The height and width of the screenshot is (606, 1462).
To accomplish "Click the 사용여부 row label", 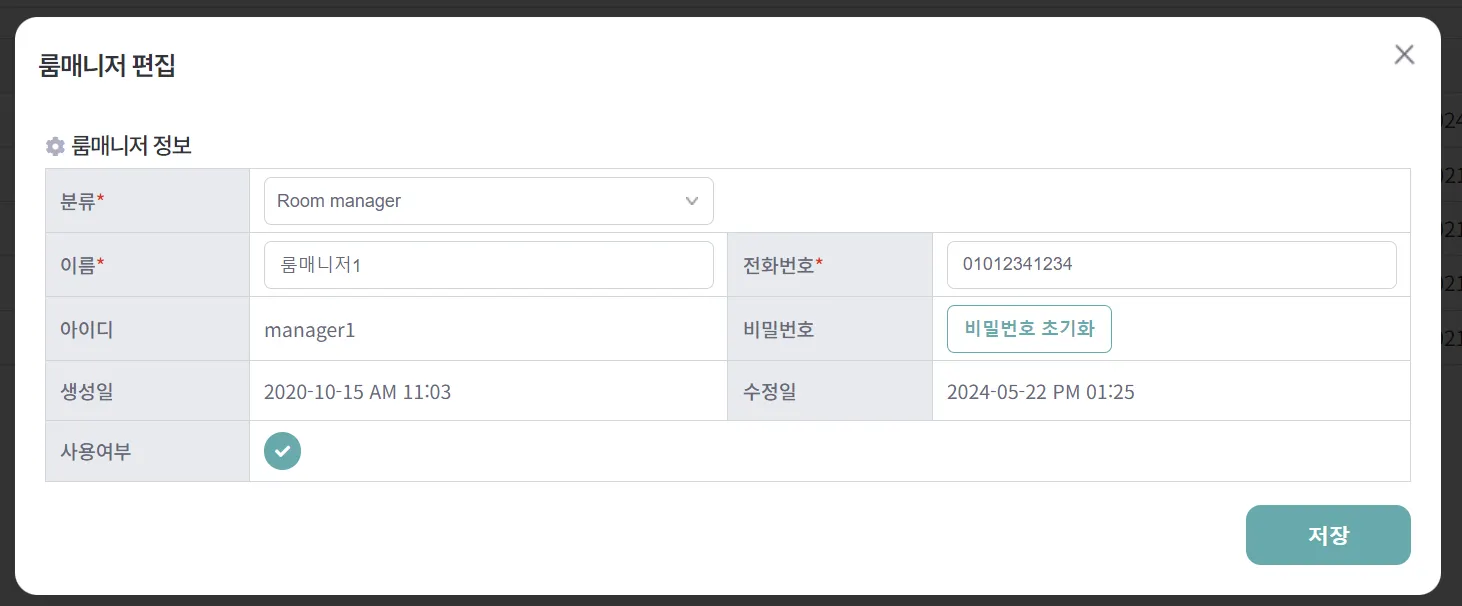I will point(95,451).
